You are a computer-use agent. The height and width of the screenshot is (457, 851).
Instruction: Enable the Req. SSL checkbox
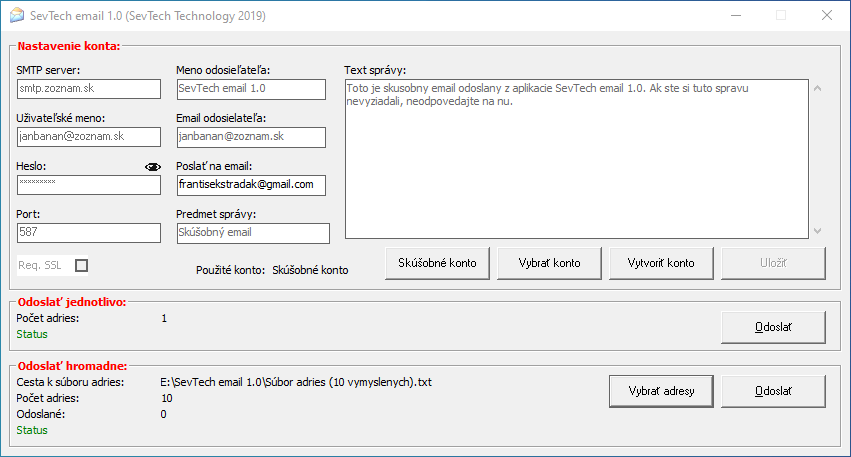81,265
